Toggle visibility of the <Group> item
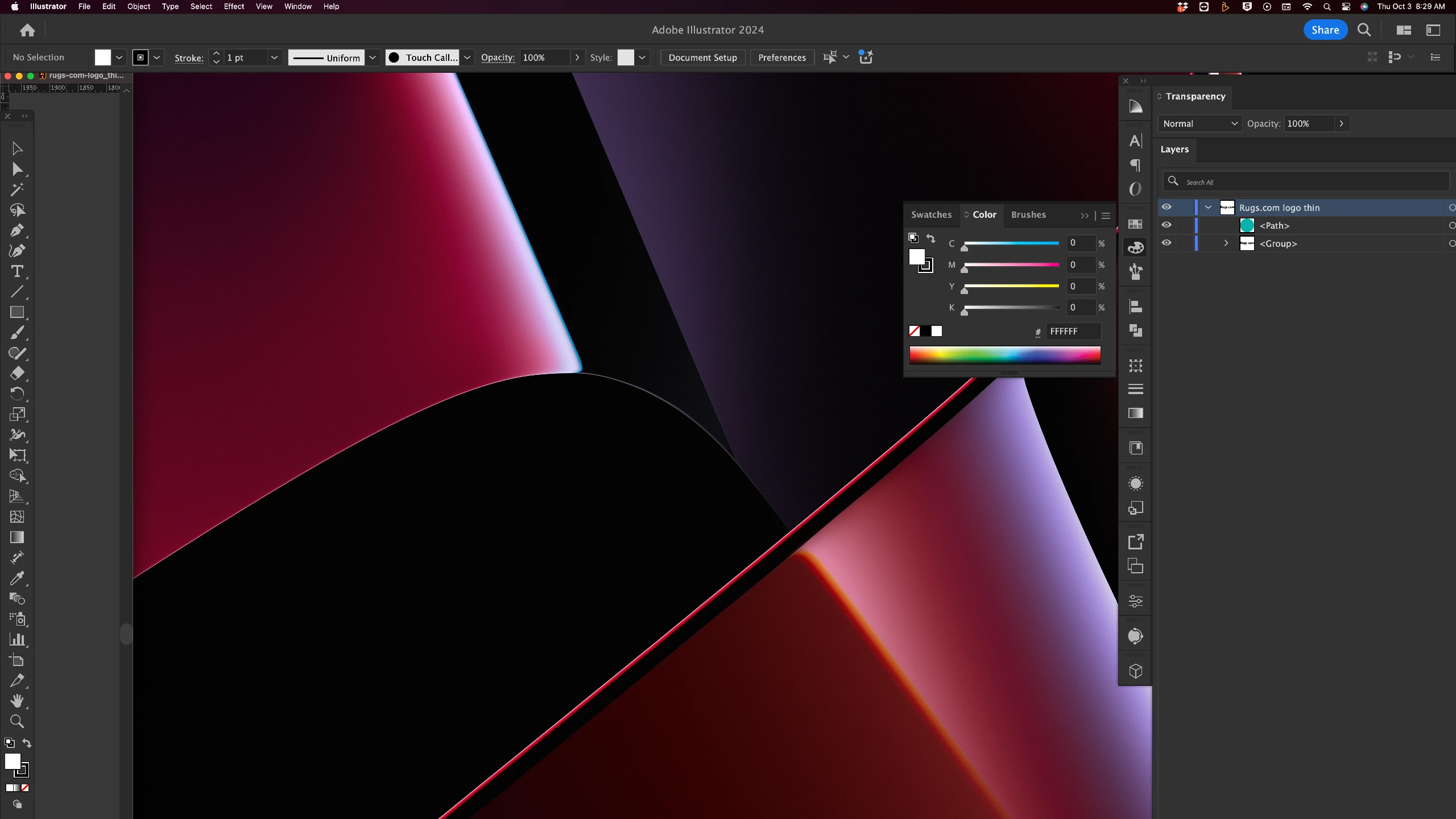The width and height of the screenshot is (1456, 819). [1167, 243]
